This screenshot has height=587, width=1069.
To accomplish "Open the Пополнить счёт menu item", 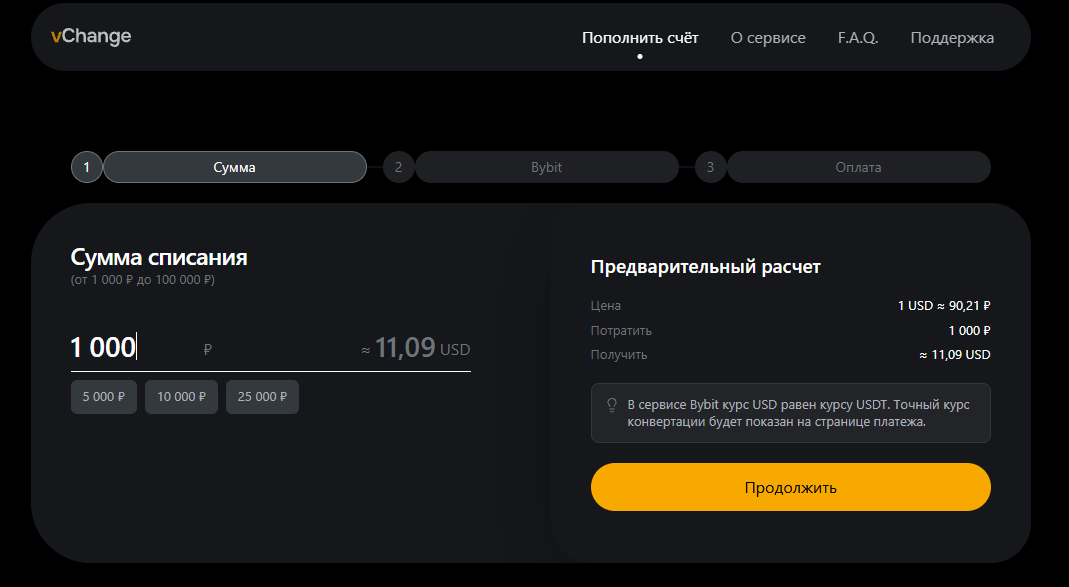I will pos(640,38).
